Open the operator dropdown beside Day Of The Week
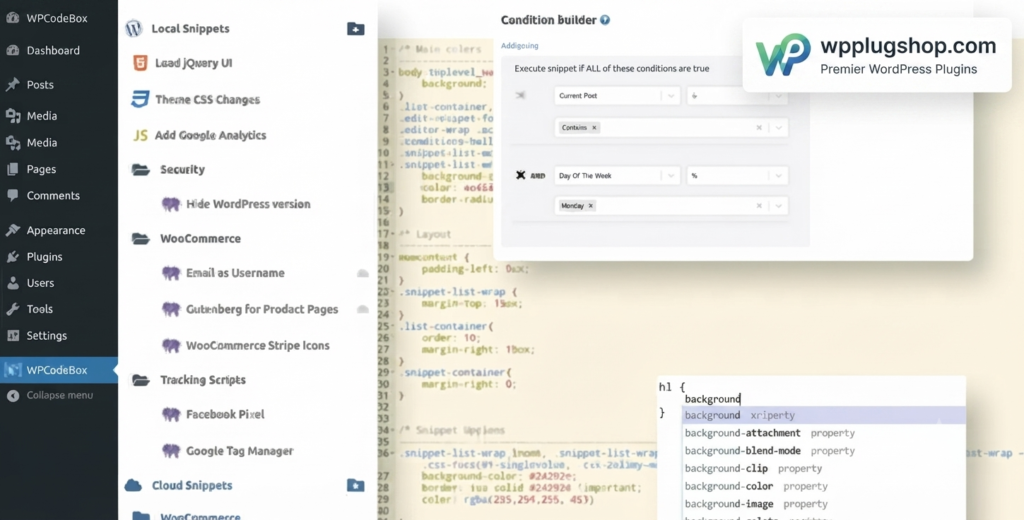 click(x=737, y=175)
